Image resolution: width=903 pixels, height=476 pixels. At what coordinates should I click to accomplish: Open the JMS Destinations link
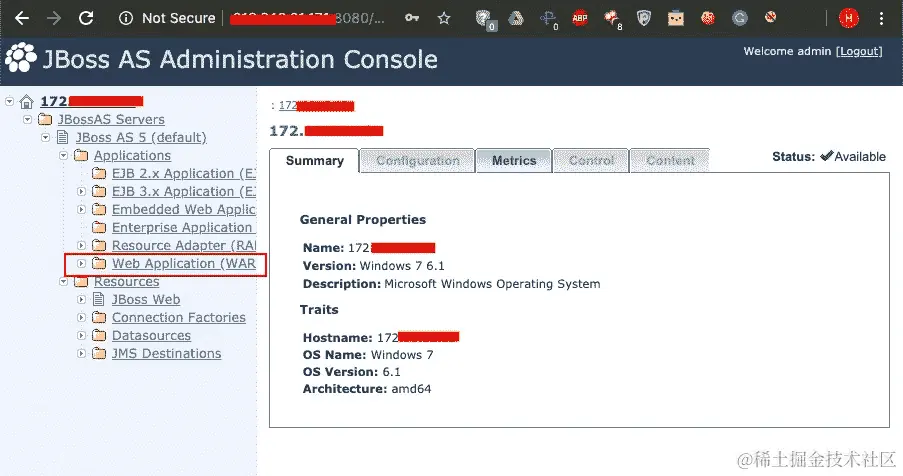point(166,353)
